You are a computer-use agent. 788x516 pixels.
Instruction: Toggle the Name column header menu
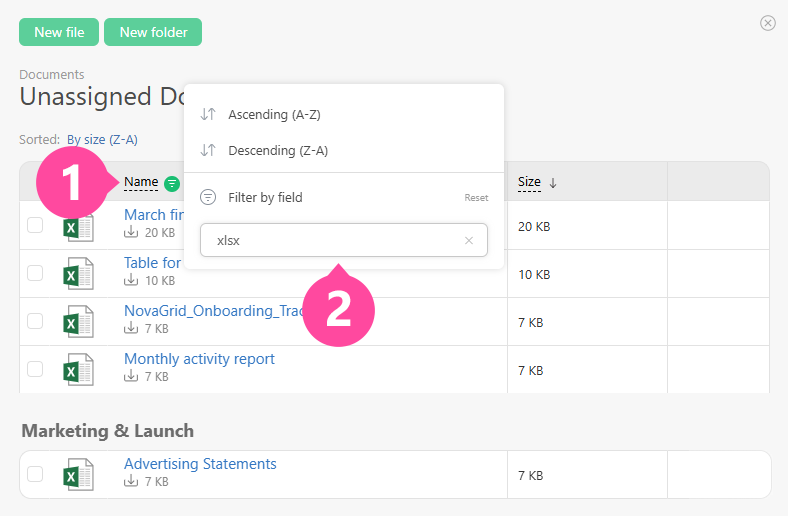pyautogui.click(x=141, y=182)
